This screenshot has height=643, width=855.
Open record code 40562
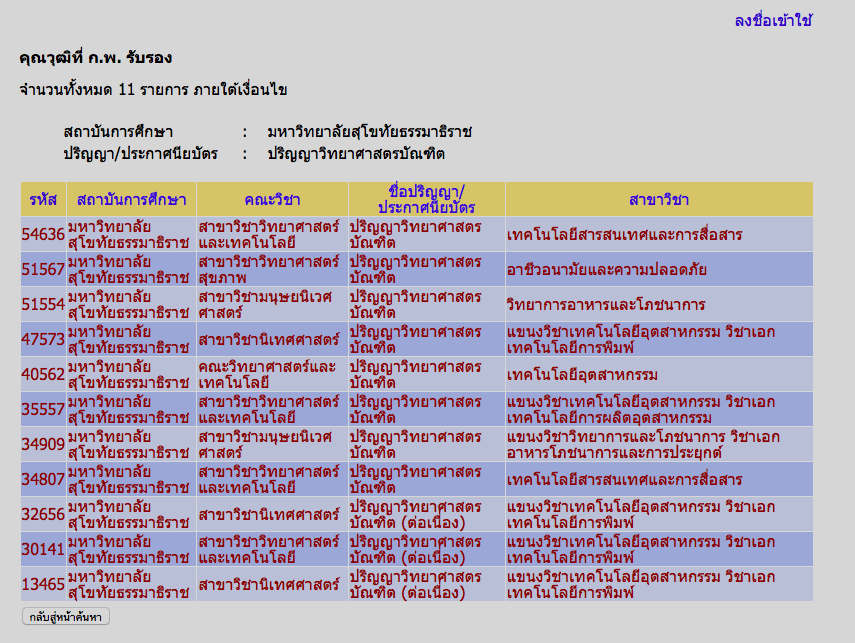[43, 374]
